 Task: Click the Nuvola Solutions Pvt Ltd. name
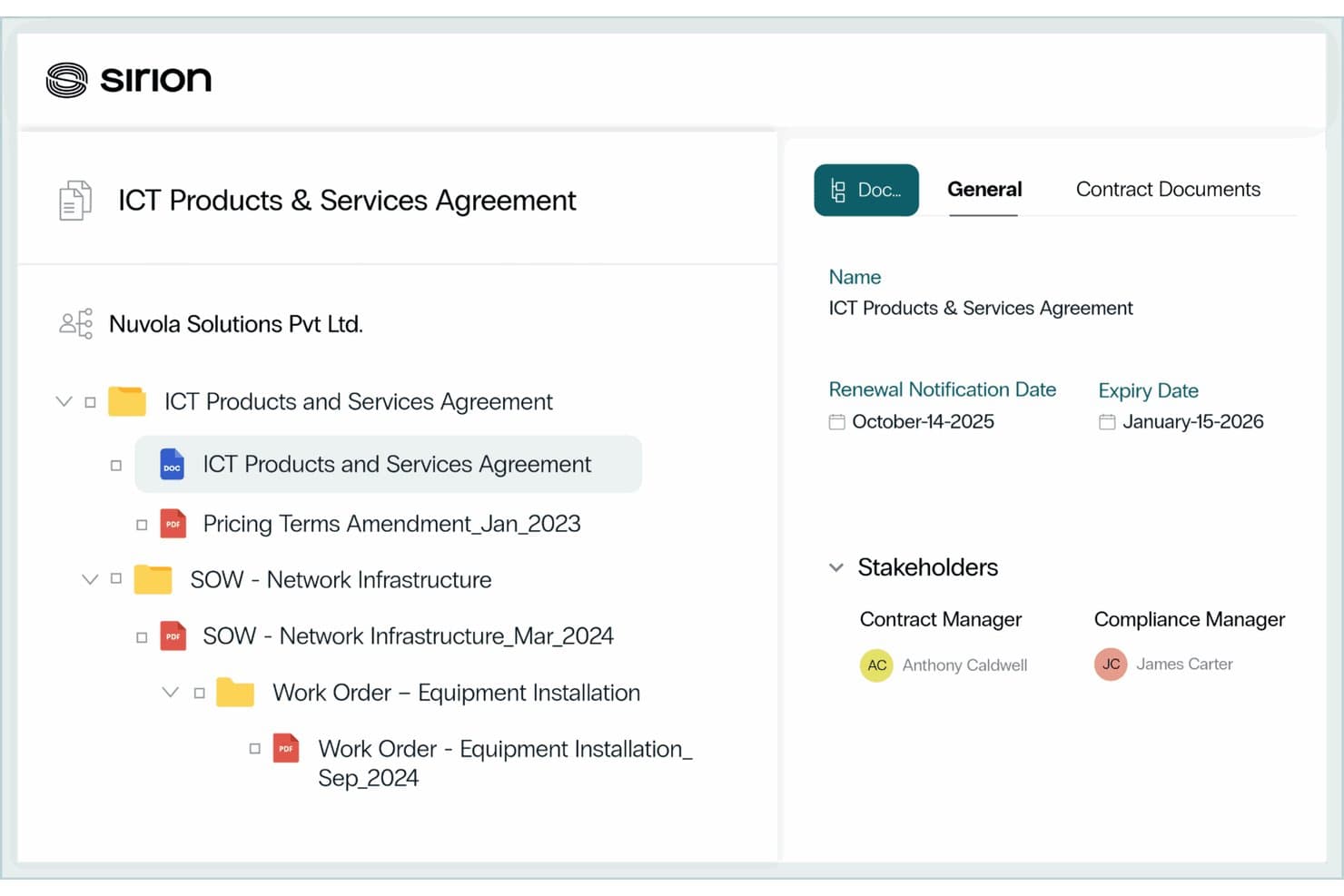(x=236, y=324)
